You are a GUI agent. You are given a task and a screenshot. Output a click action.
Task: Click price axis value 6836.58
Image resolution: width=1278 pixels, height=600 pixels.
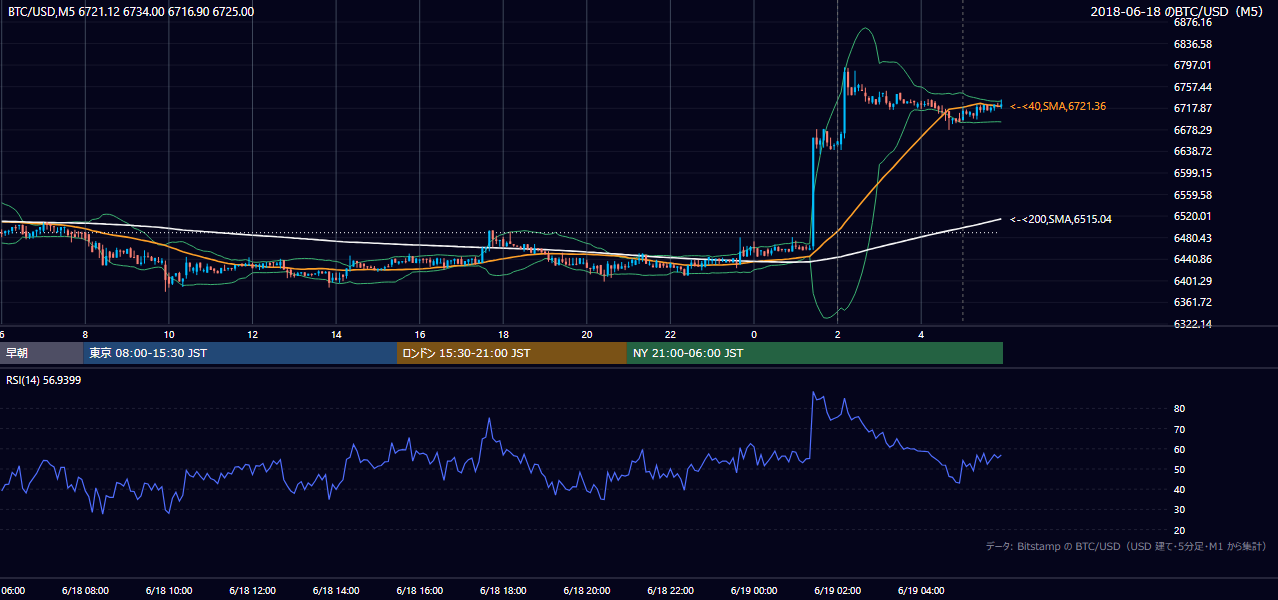[x=1192, y=44]
